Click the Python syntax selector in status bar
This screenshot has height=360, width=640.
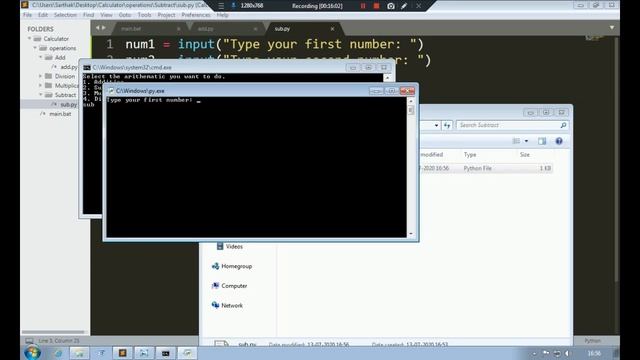click(x=592, y=340)
